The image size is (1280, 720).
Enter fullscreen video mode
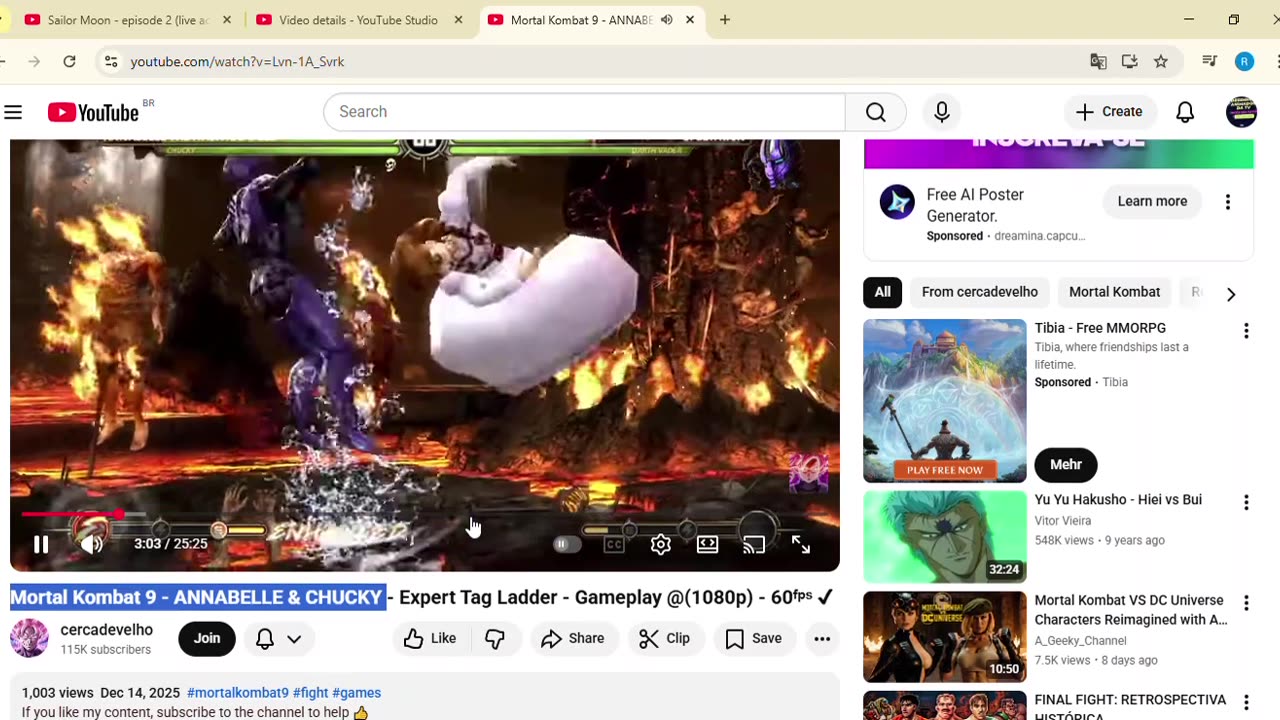pos(801,544)
